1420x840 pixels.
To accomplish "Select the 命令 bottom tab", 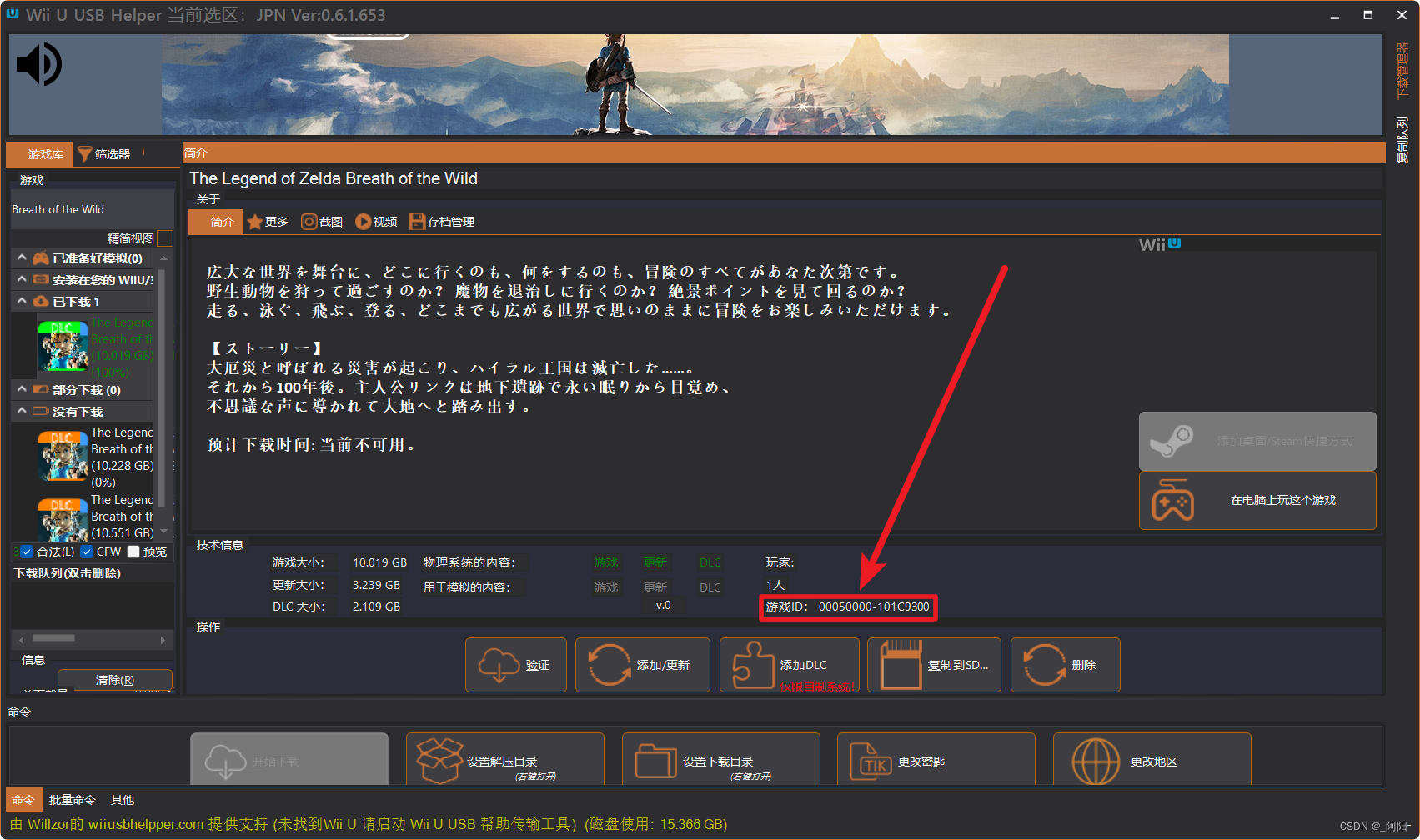I will (x=23, y=800).
